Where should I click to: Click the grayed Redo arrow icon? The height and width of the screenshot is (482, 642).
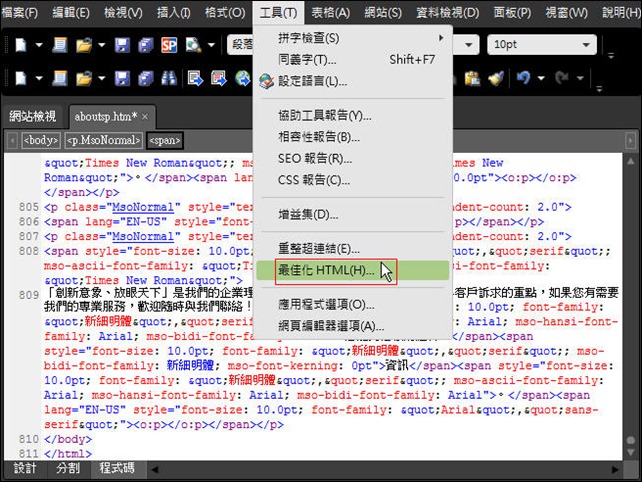tap(562, 78)
